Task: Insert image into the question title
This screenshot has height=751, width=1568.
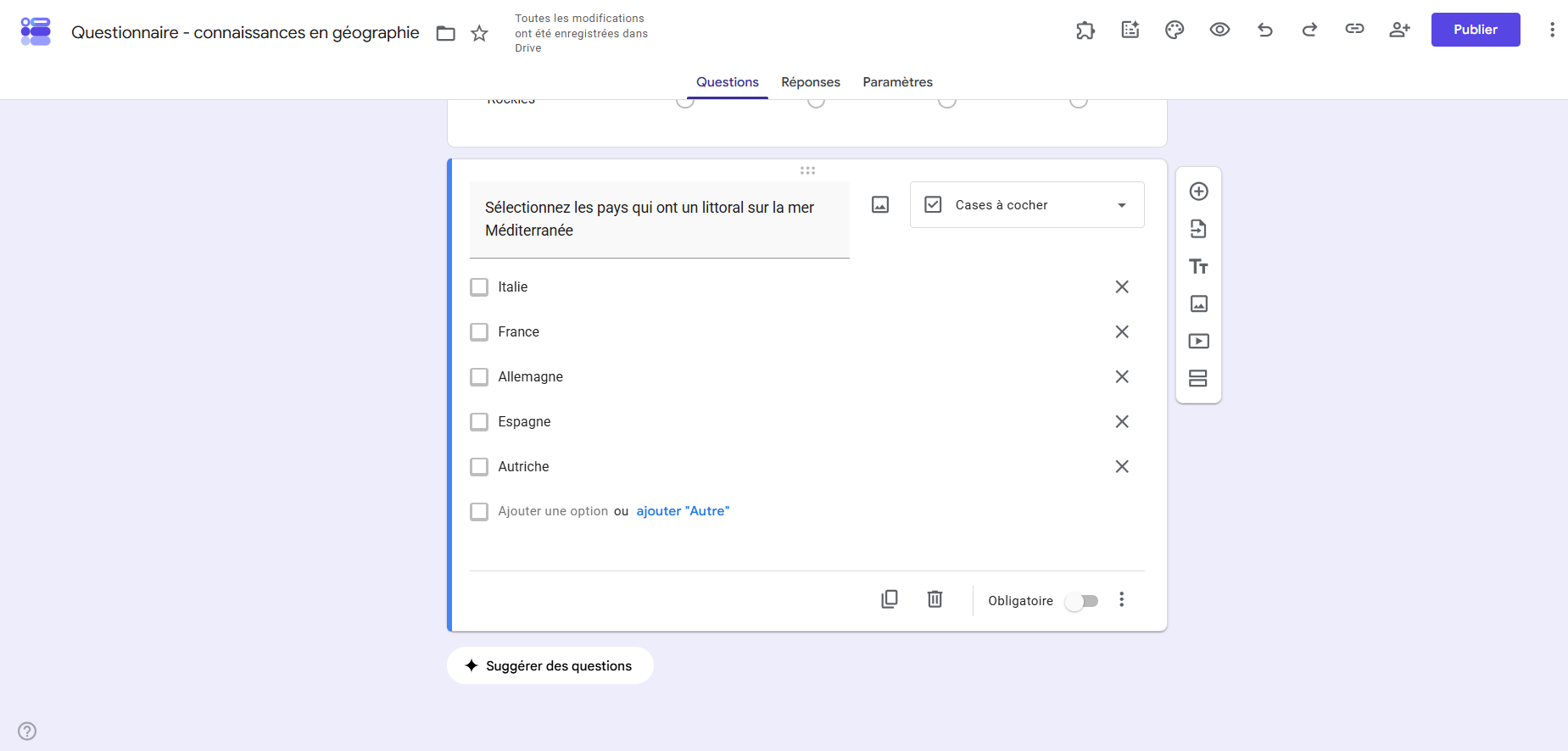Action: 880,205
